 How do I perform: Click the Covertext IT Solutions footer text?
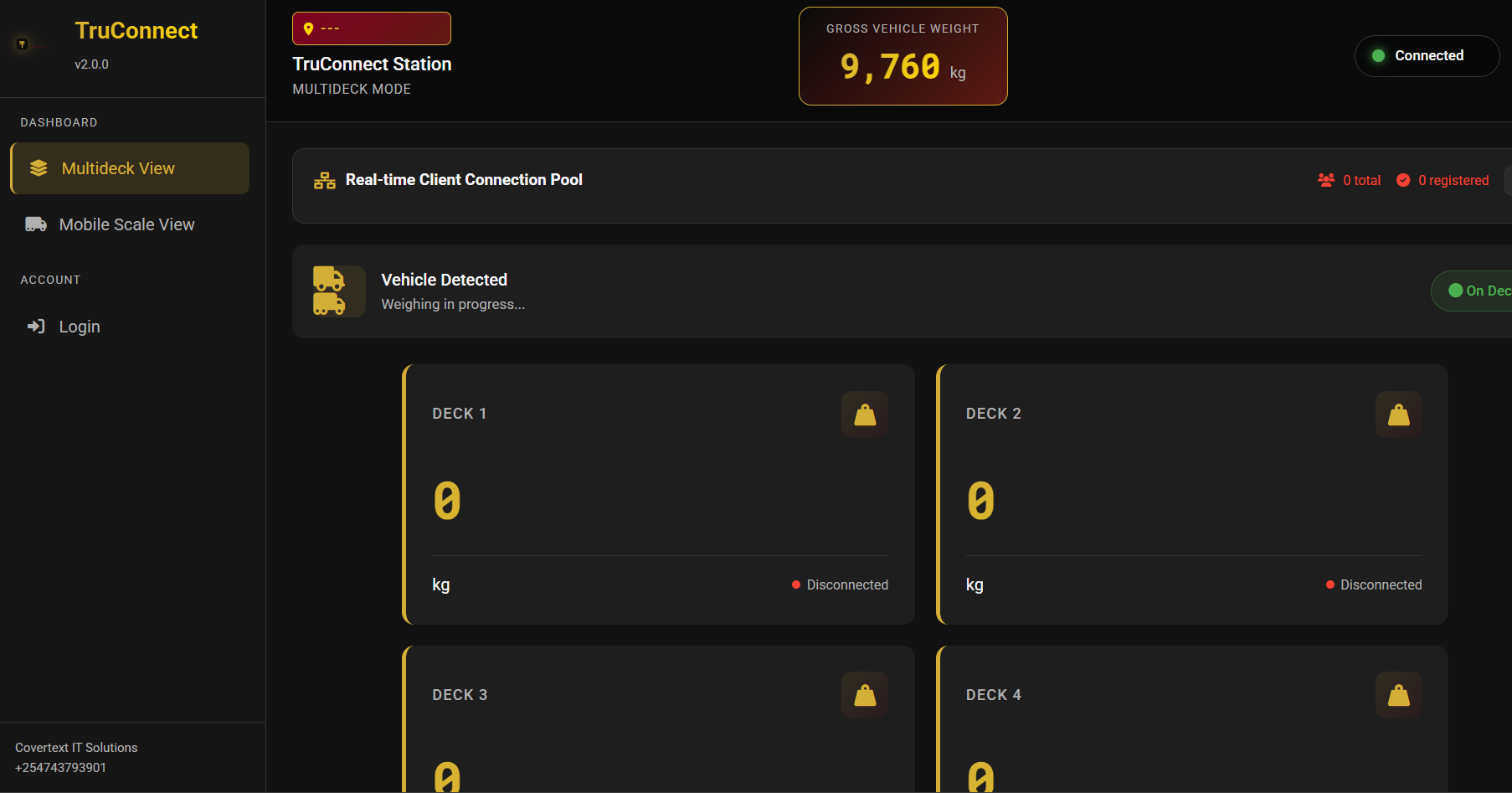tap(76, 748)
